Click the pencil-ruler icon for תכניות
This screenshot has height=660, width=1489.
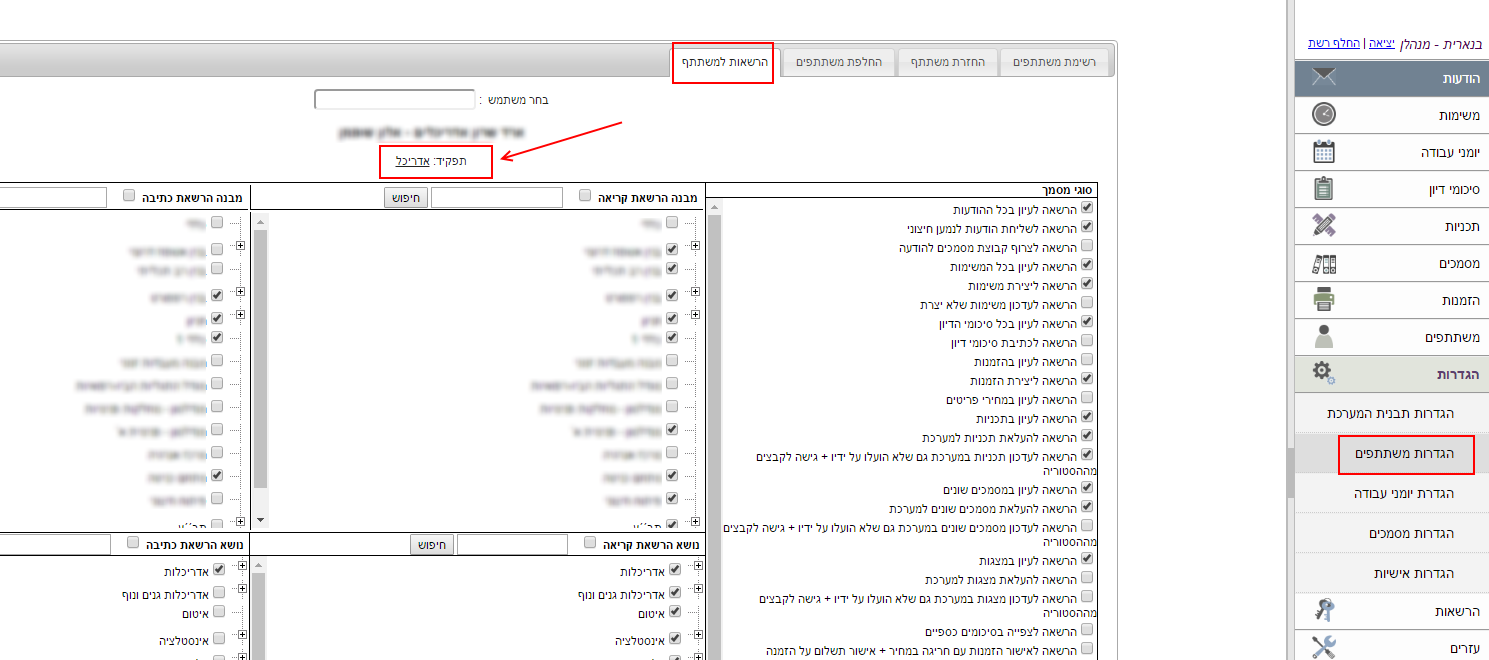pyautogui.click(x=1323, y=226)
